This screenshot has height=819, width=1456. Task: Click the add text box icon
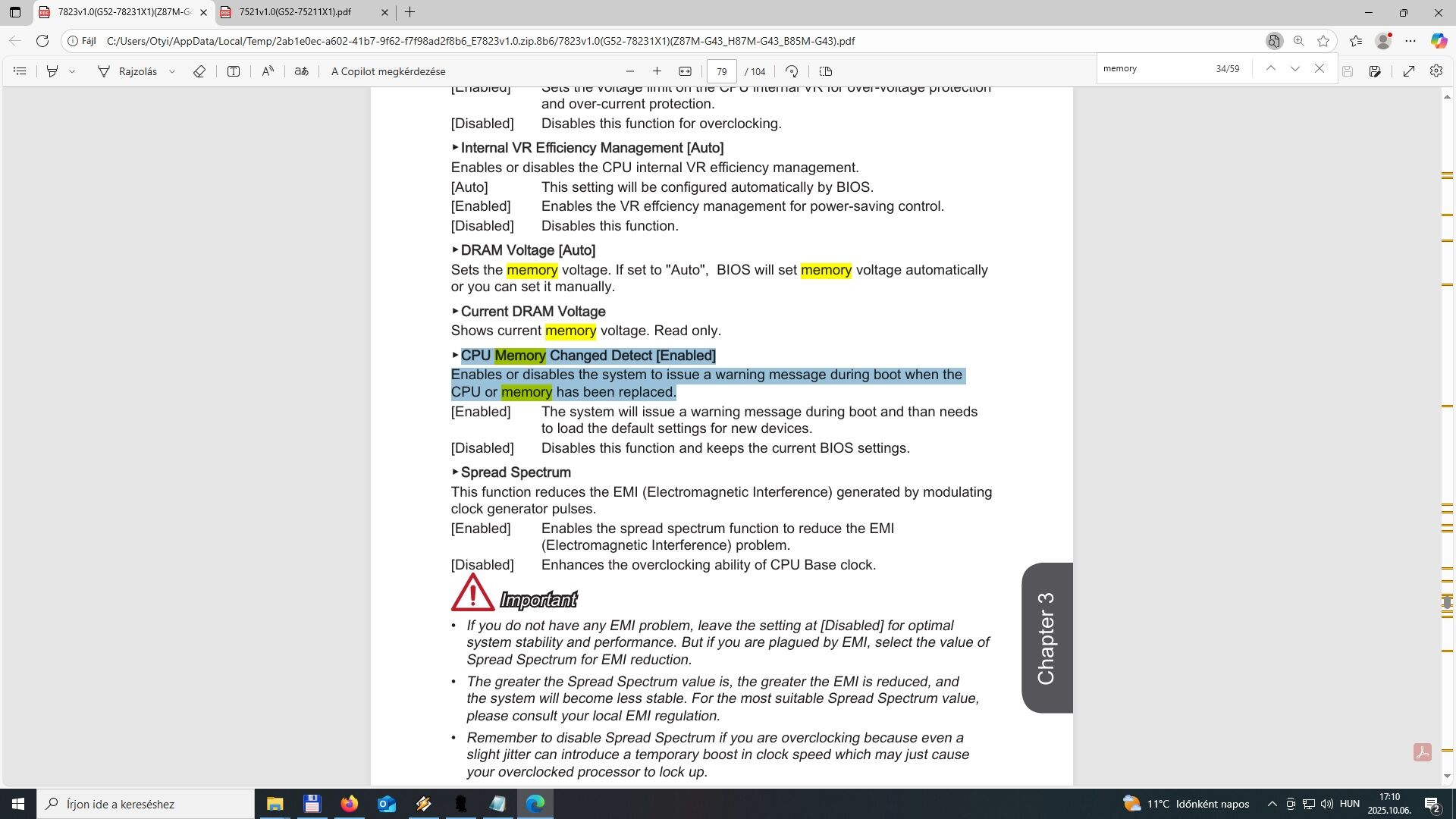point(234,71)
